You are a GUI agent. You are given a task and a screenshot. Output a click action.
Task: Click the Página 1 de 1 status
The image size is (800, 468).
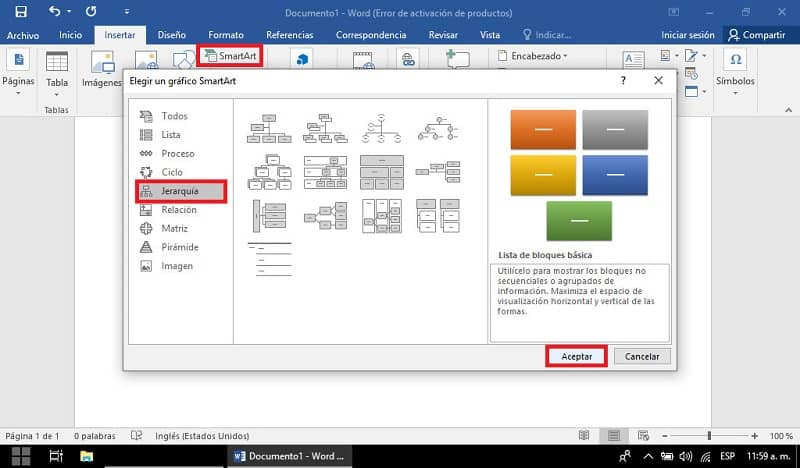pos(32,436)
